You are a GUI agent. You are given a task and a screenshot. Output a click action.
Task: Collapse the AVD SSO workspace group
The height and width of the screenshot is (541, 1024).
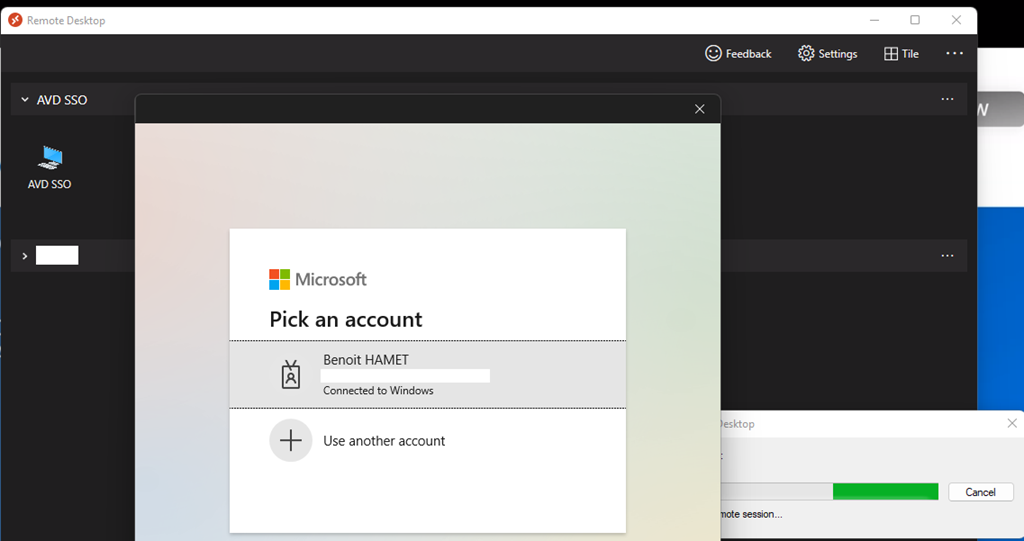pos(25,100)
